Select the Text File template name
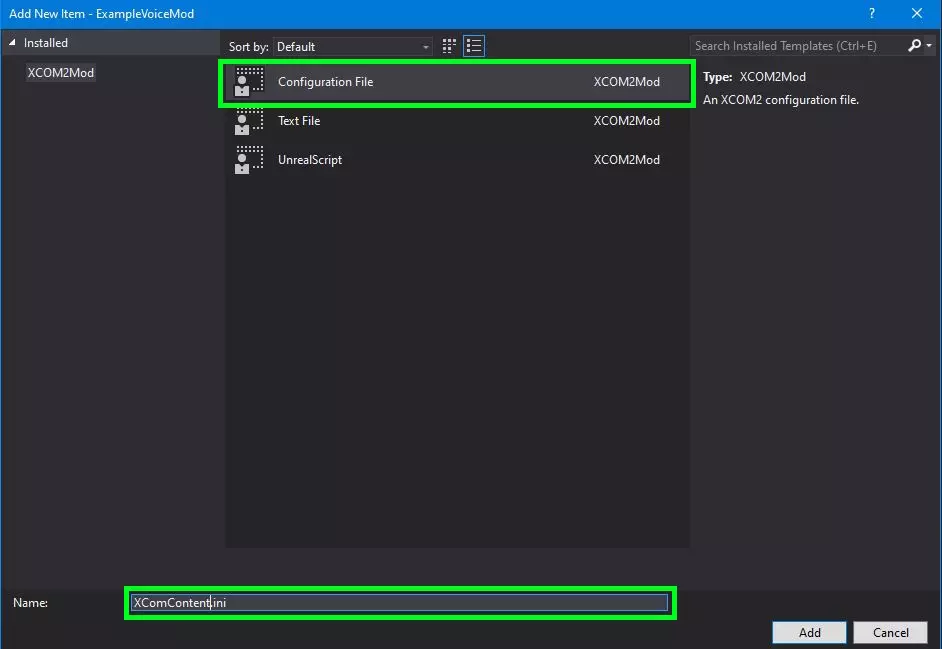 [299, 121]
